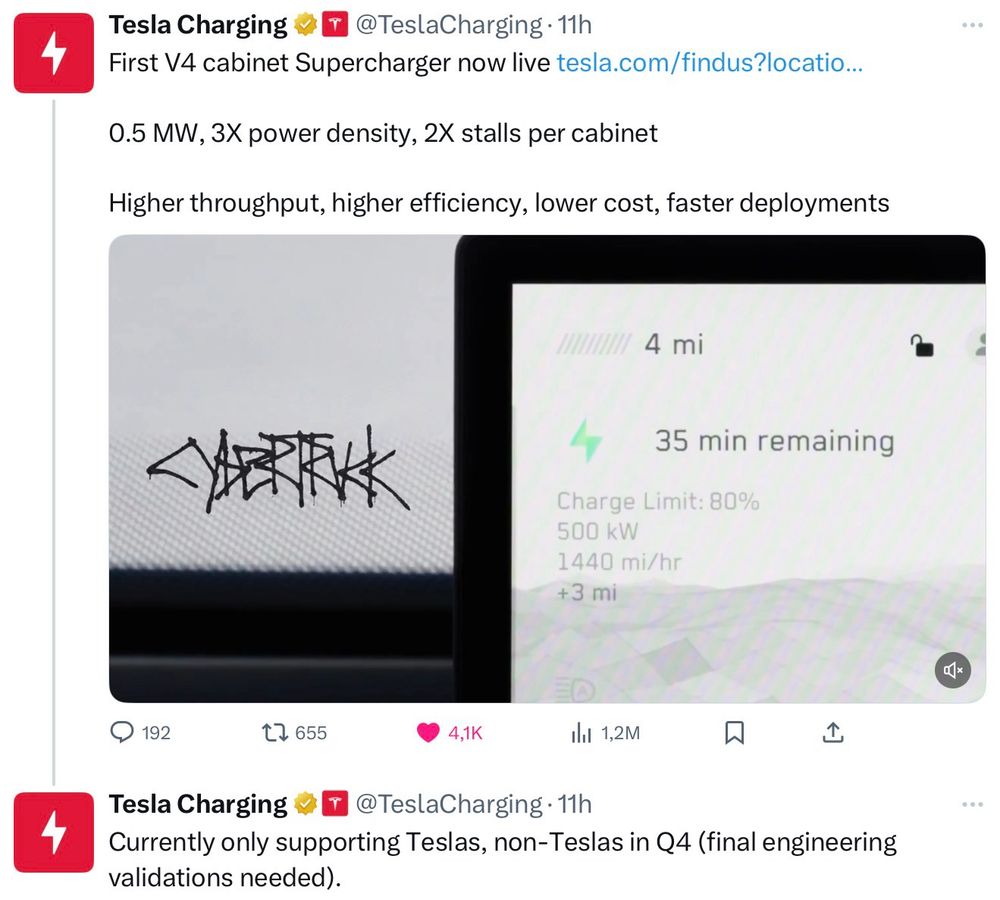View analytics showing 1,2M views

581,732
